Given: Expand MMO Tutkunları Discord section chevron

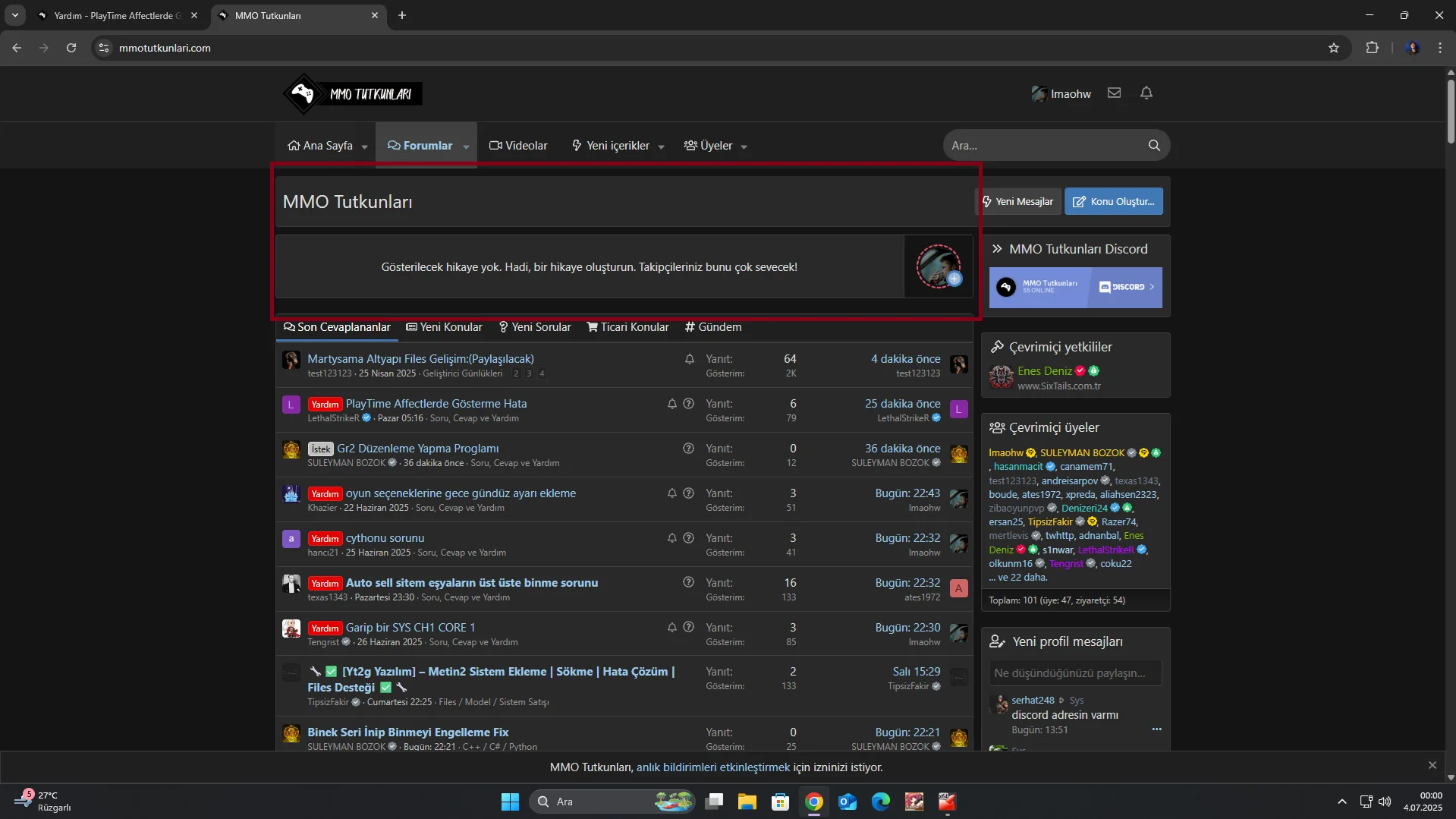Looking at the screenshot, I should [x=997, y=249].
